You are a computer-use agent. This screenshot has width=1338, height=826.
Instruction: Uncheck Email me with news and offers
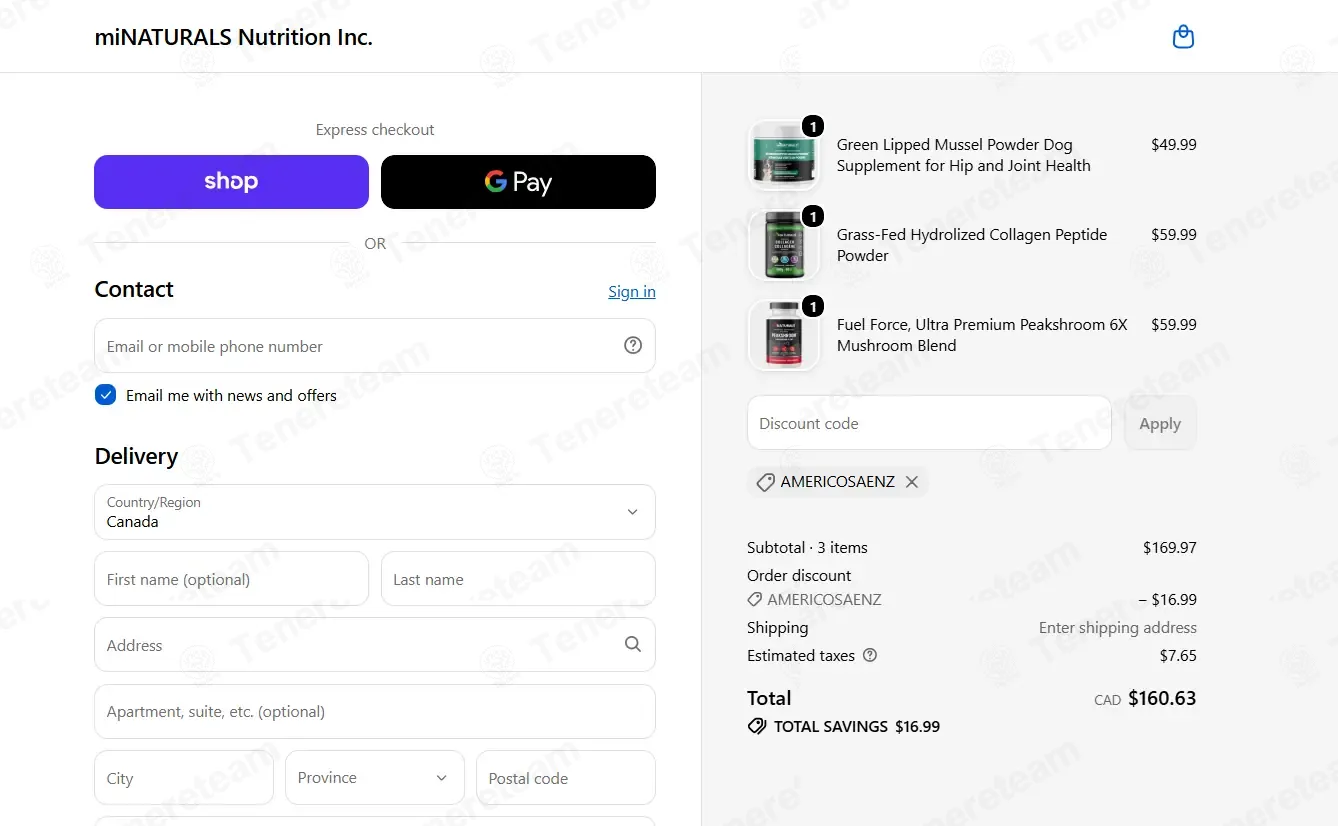(105, 395)
